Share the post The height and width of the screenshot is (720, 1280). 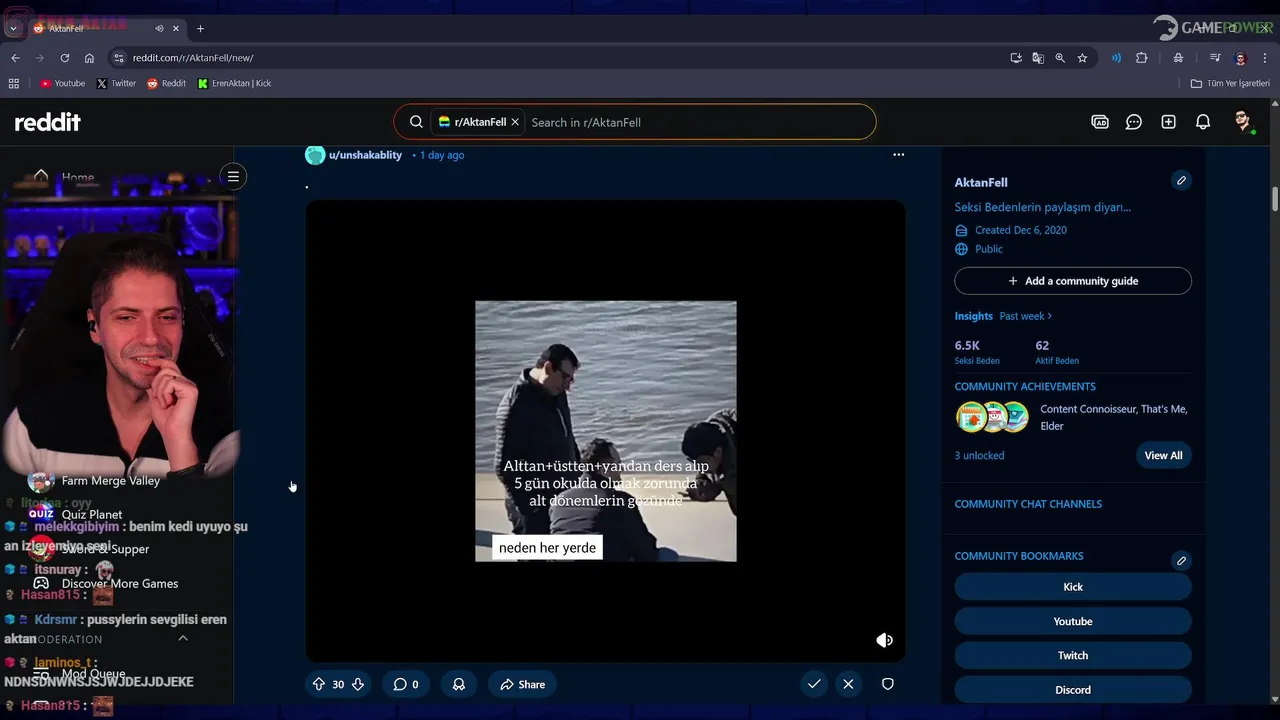[x=522, y=684]
